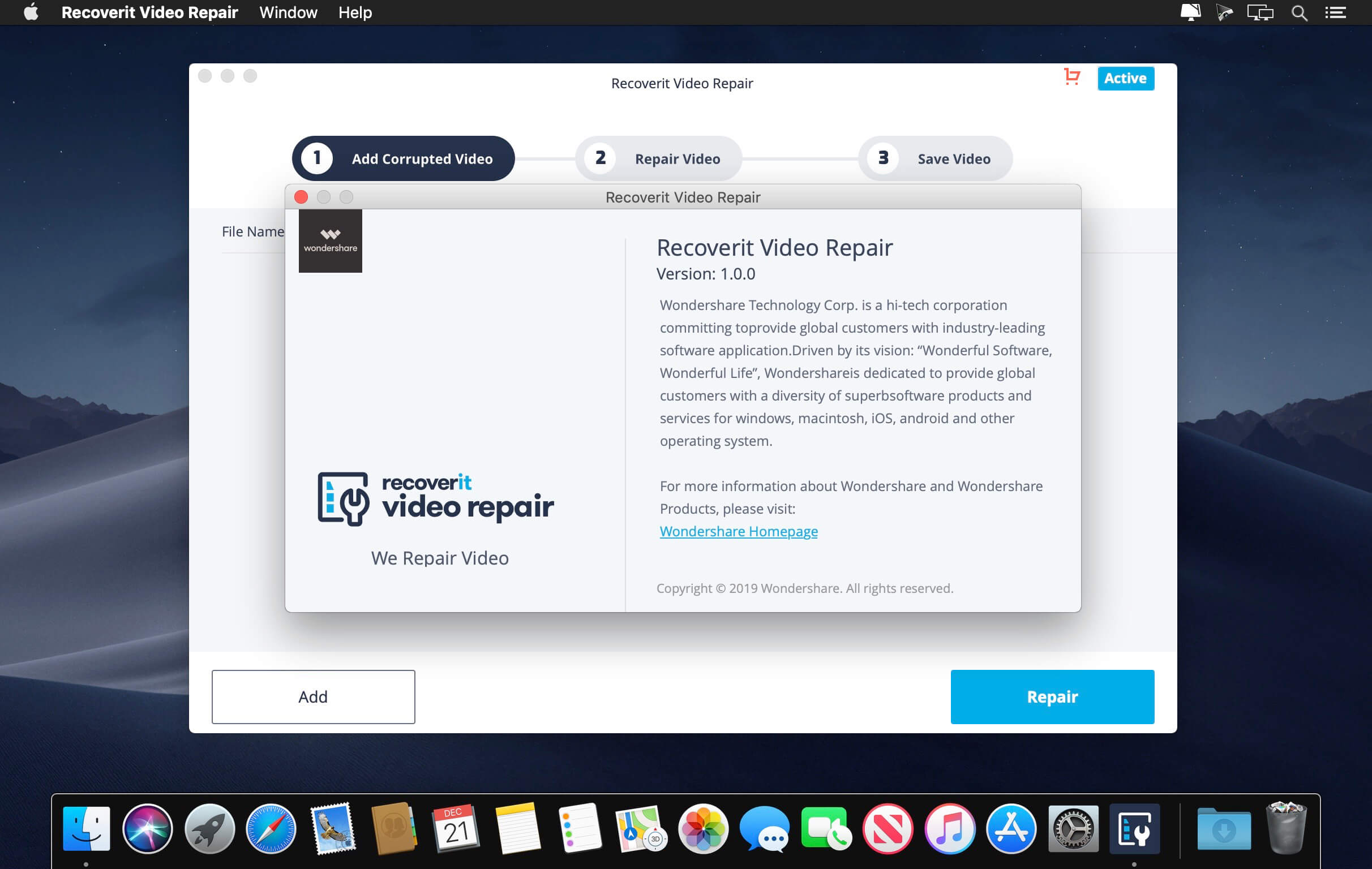Click the copyright 2019 Wondershare text
Viewport: 1372px width, 869px height.
804,588
